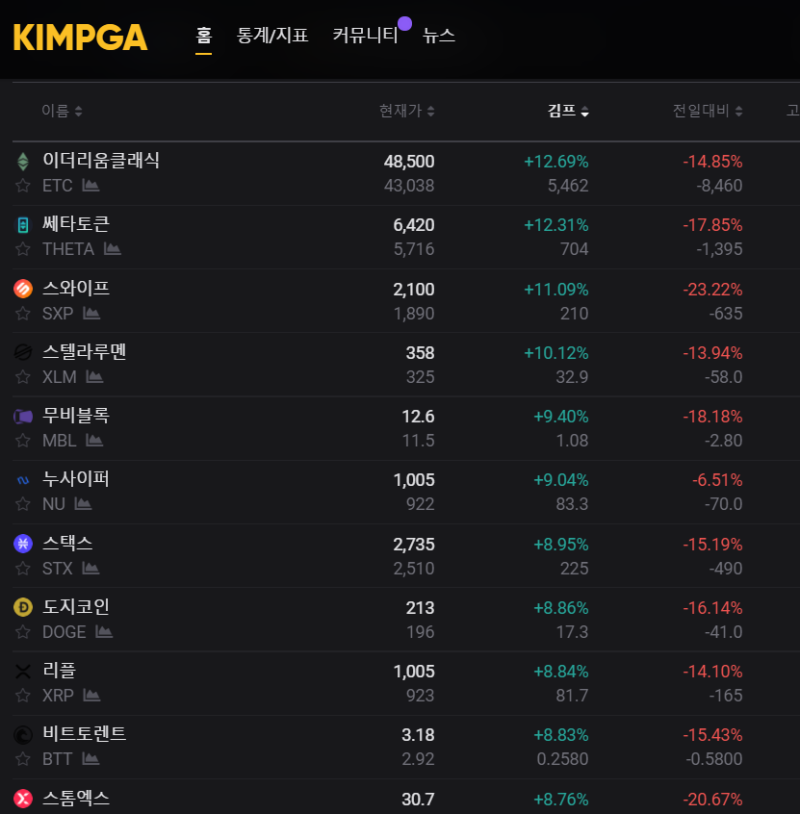Favorite STX with the star icon
Viewport: 800px width, 814px height.
23,568
